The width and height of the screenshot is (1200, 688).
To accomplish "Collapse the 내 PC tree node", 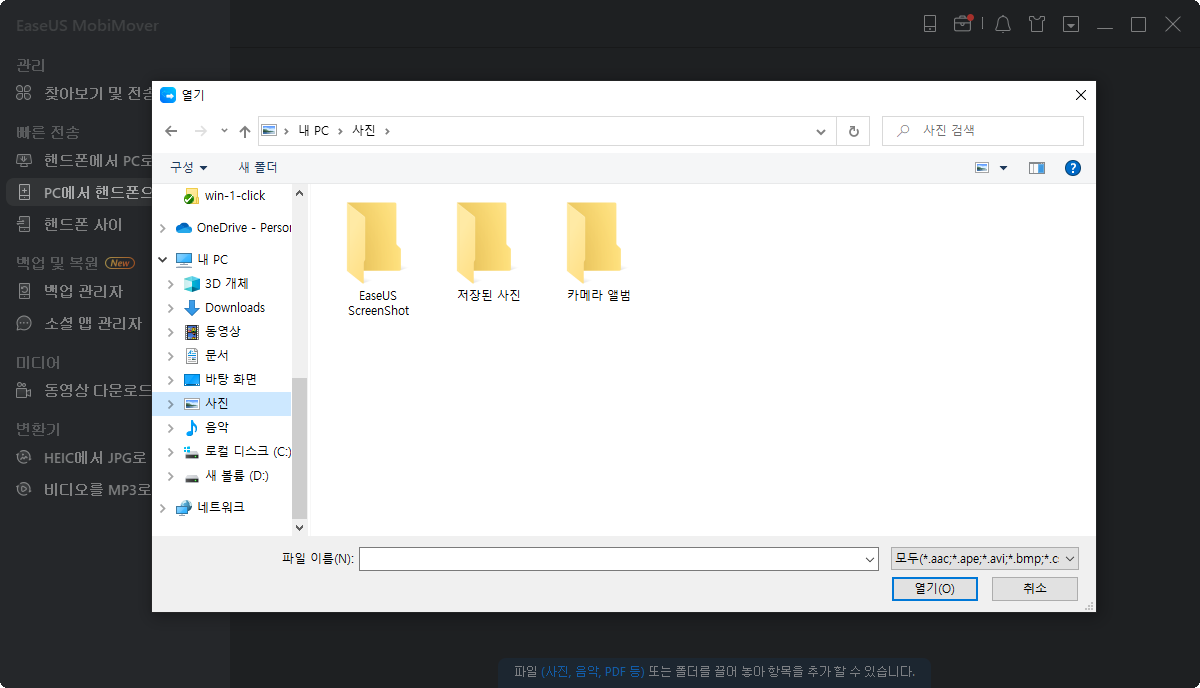I will click(x=163, y=259).
